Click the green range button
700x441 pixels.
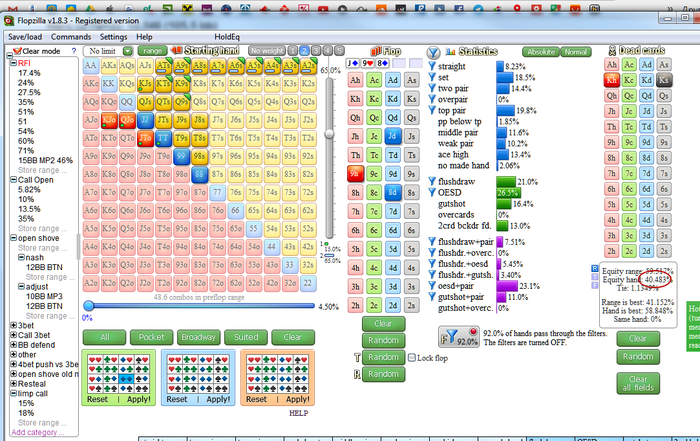coord(152,51)
